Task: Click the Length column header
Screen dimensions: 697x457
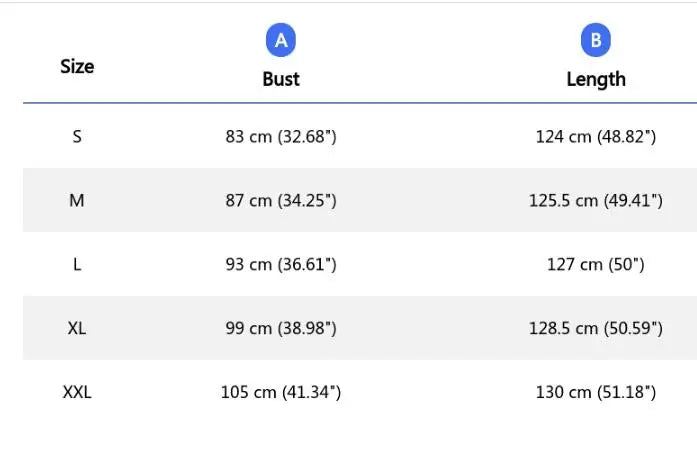Action: click(x=596, y=79)
